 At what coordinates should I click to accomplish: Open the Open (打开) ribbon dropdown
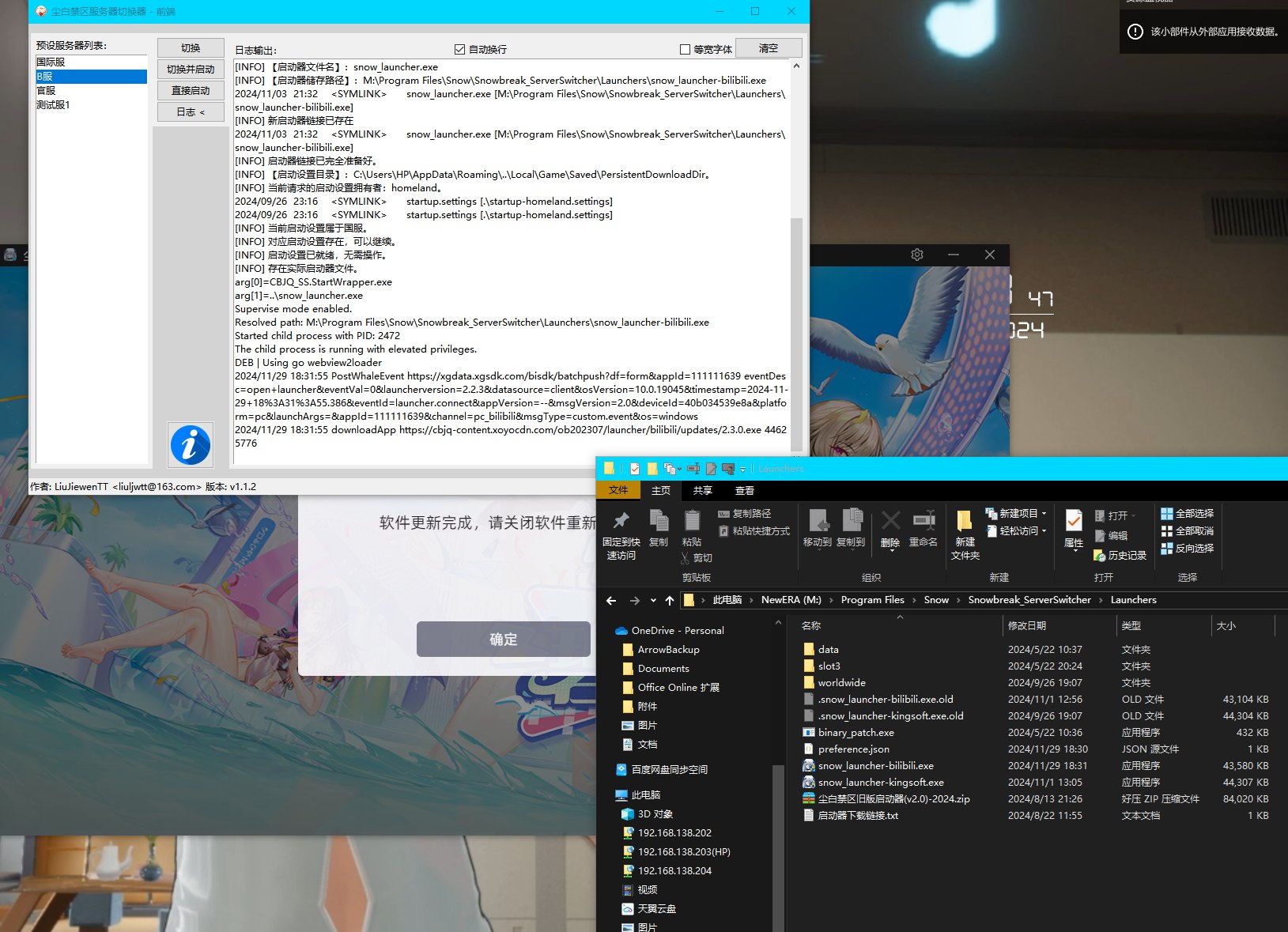point(1116,515)
